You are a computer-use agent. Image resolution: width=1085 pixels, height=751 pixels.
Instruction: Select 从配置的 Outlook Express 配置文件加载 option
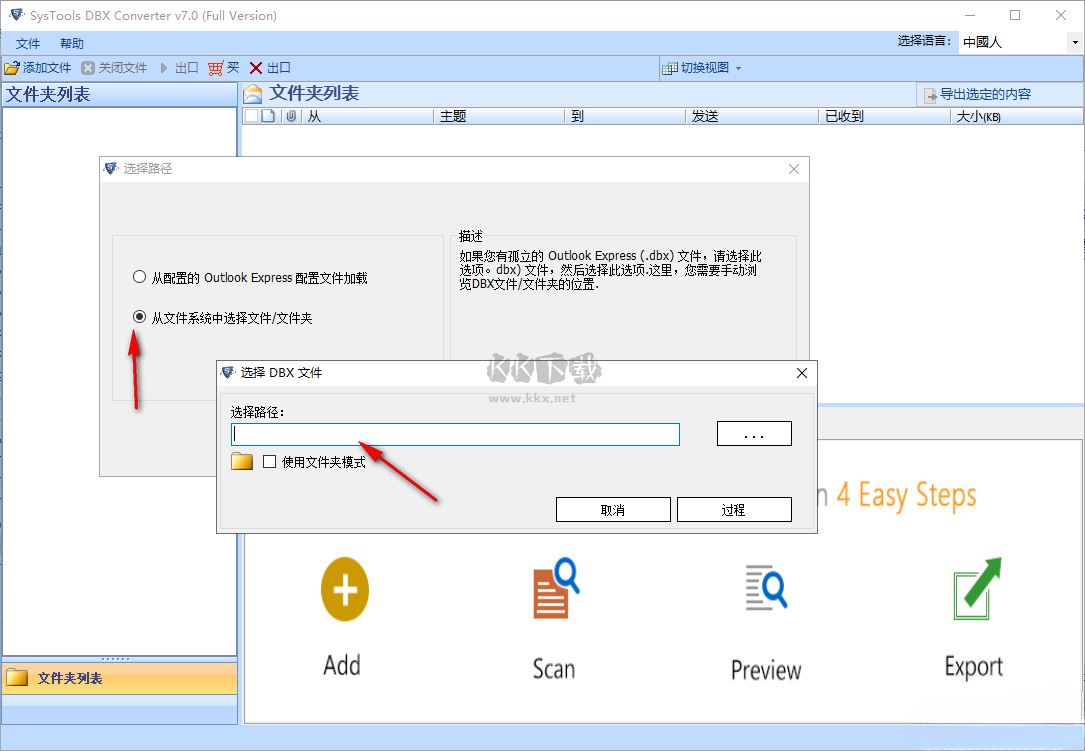(x=139, y=277)
